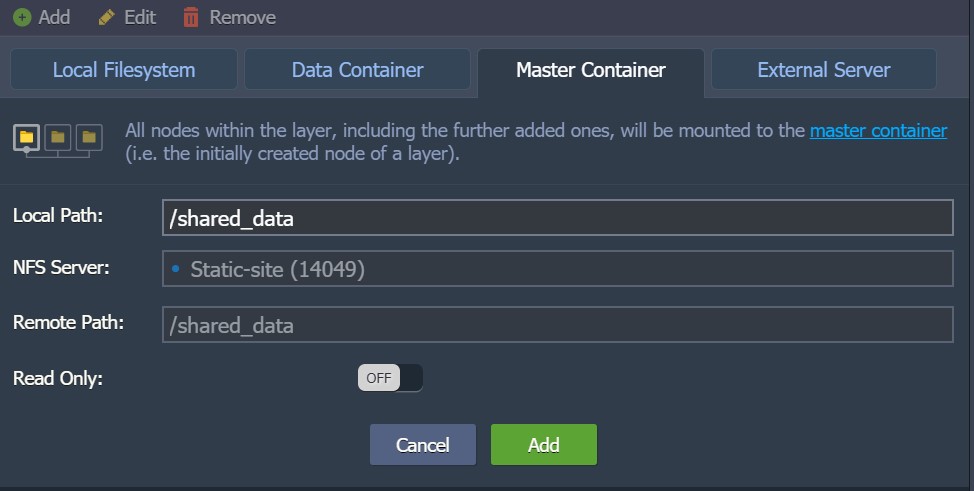This screenshot has width=974, height=491.
Task: Click the red trash Remove icon
Action: point(191,17)
